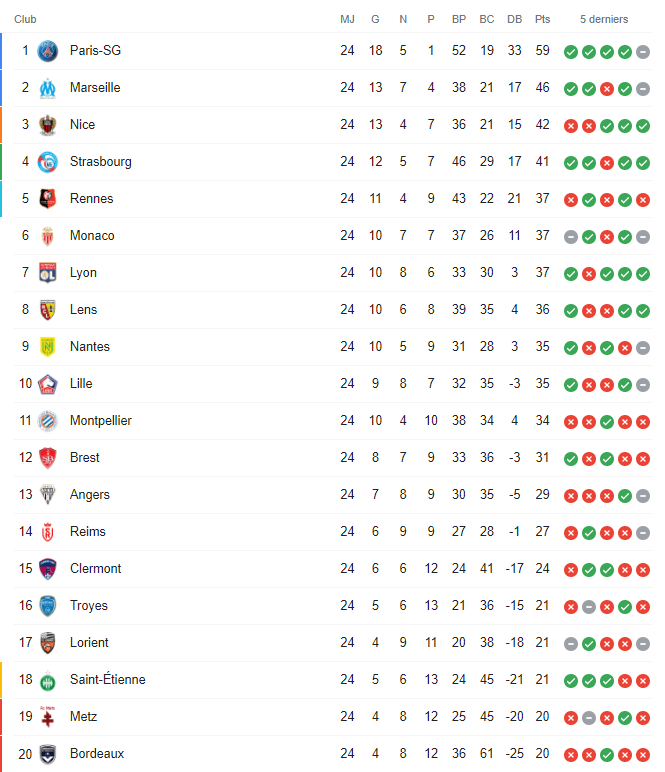Open the Strasbourg team crest
The height and width of the screenshot is (772, 665).
tap(48, 162)
